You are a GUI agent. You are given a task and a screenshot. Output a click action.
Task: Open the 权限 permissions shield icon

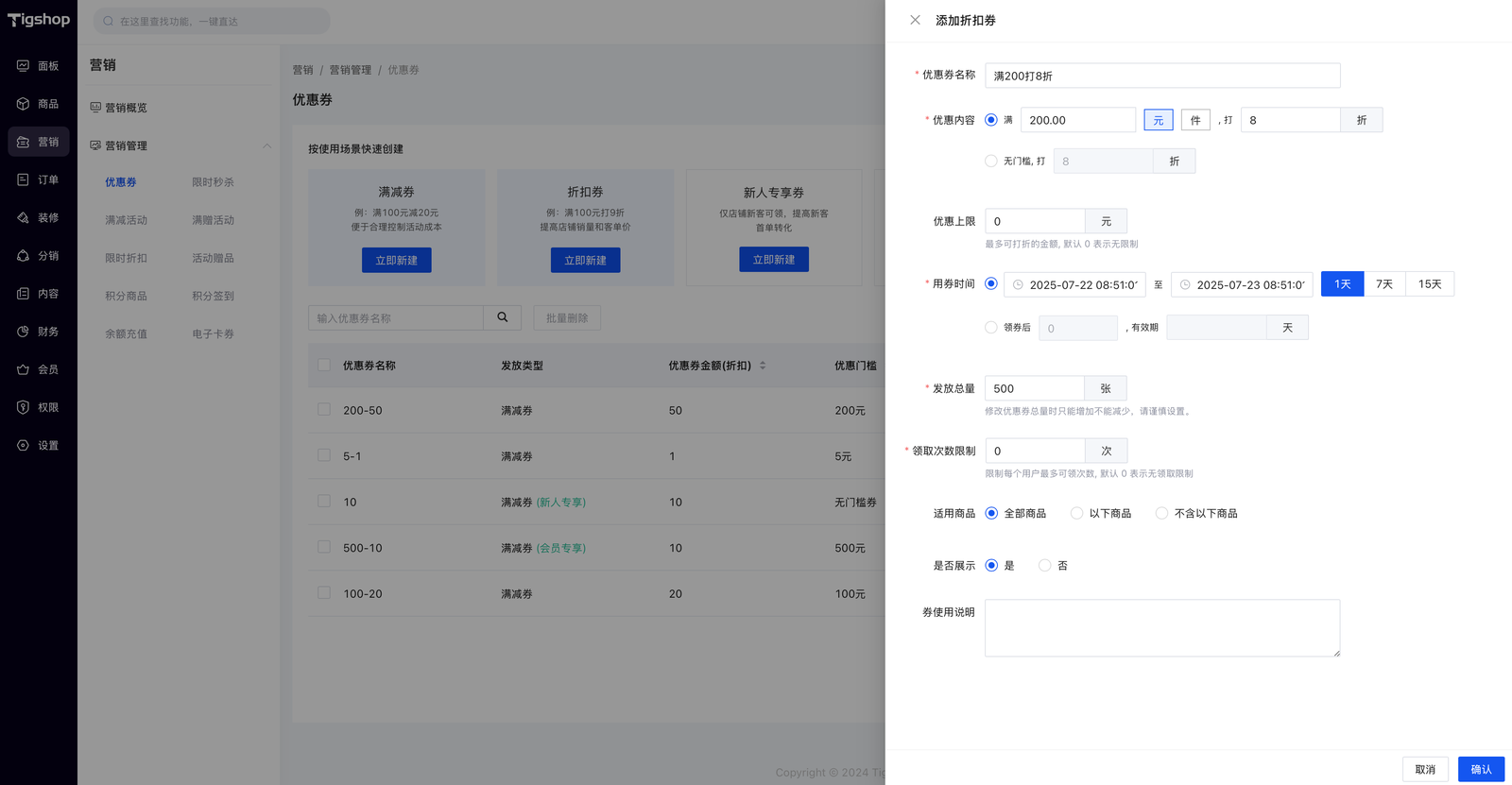(x=23, y=407)
